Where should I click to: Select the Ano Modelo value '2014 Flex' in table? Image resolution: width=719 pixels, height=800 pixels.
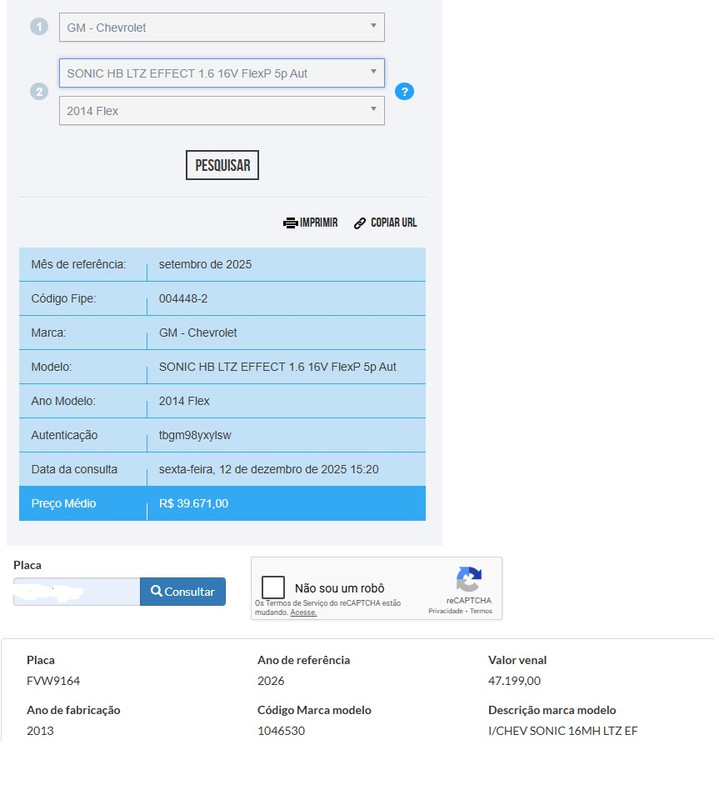(x=185, y=402)
